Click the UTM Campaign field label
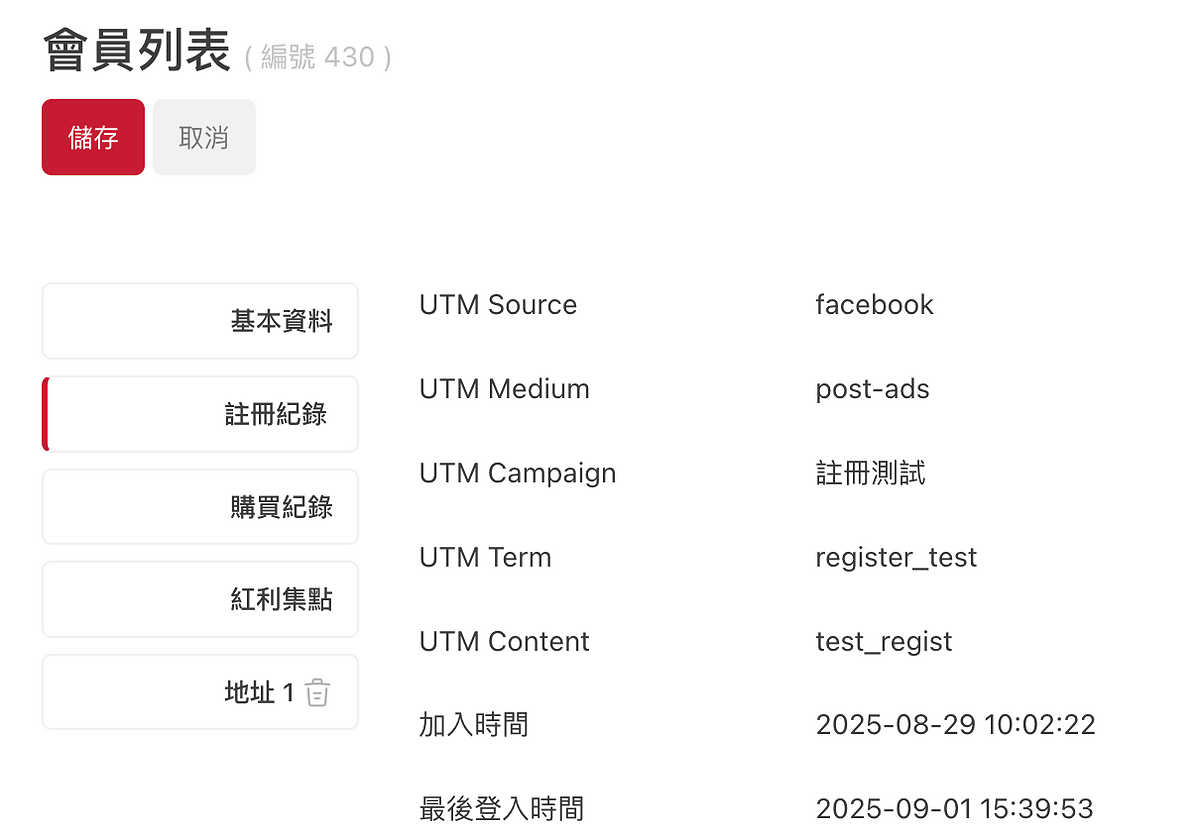The height and width of the screenshot is (840, 1200). 517,473
